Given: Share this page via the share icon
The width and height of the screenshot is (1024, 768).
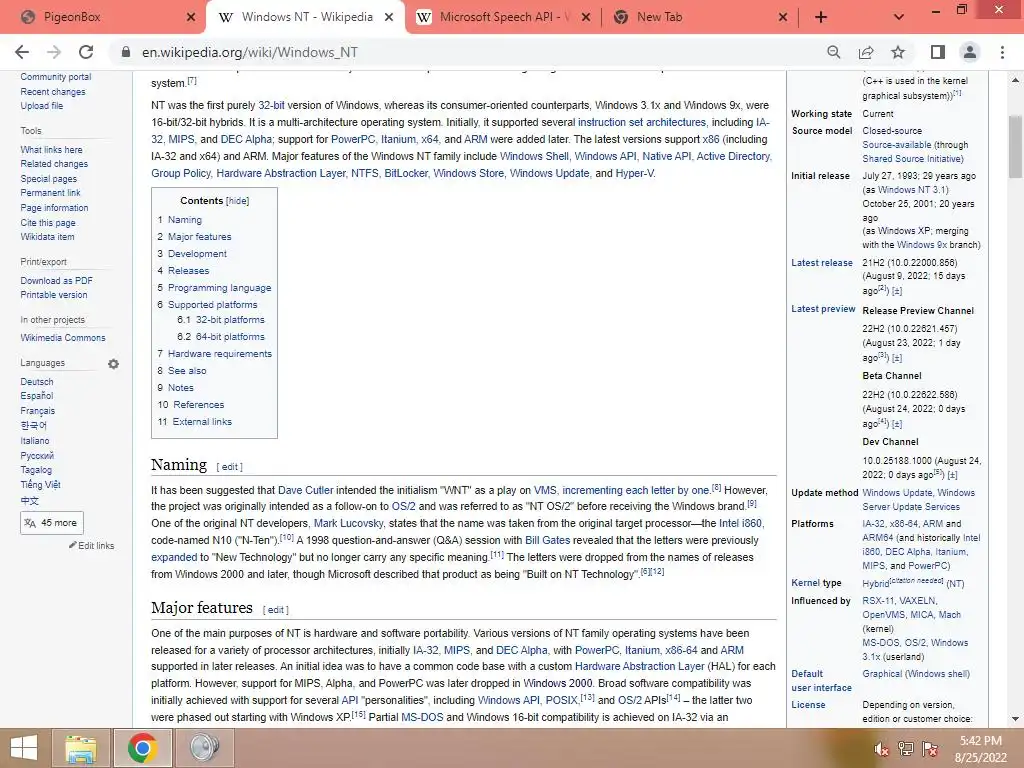Looking at the screenshot, I should click(866, 52).
